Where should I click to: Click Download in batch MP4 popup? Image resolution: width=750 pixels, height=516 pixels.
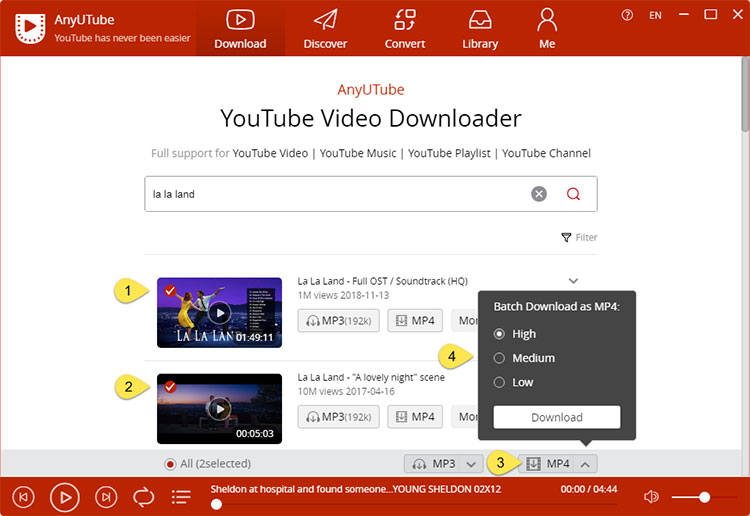point(557,417)
